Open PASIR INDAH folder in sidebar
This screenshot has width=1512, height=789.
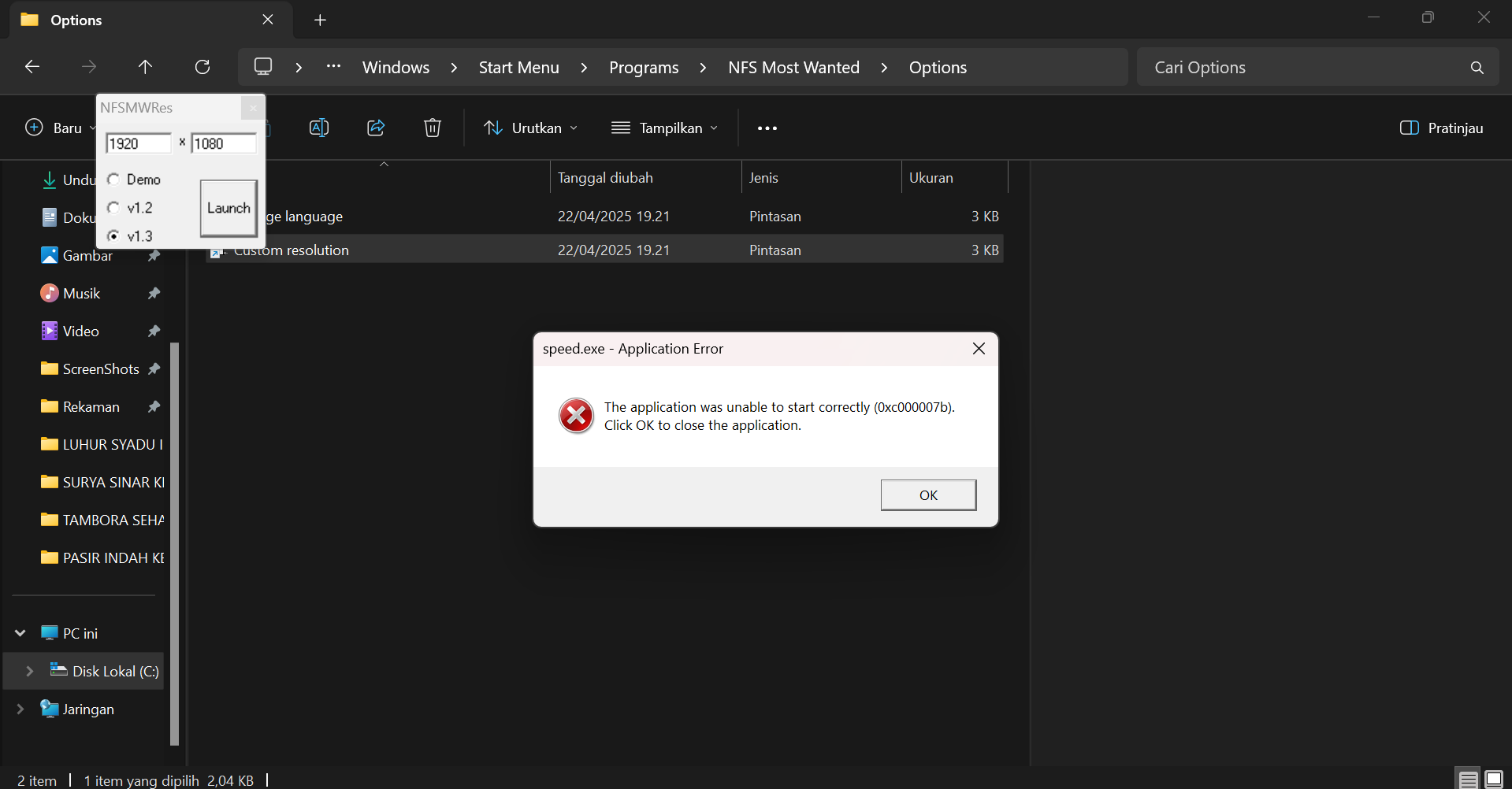(x=101, y=558)
